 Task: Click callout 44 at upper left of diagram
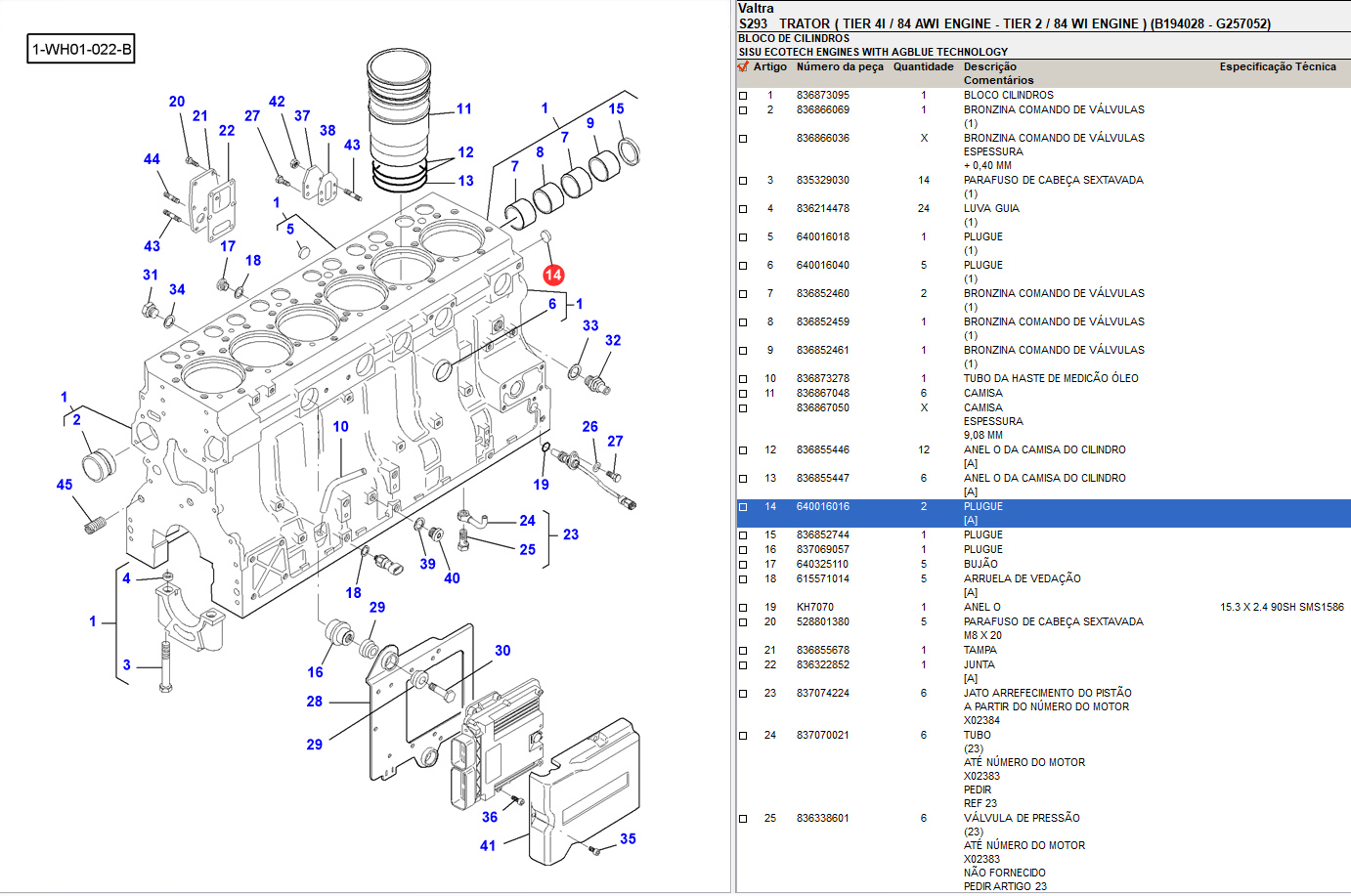[152, 159]
